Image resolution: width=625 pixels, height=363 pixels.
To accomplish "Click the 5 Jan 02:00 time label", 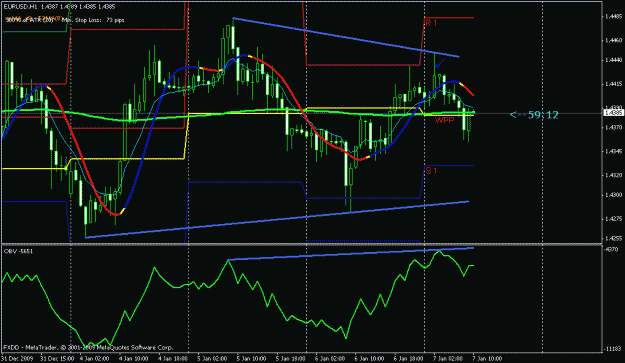I will (212, 358).
